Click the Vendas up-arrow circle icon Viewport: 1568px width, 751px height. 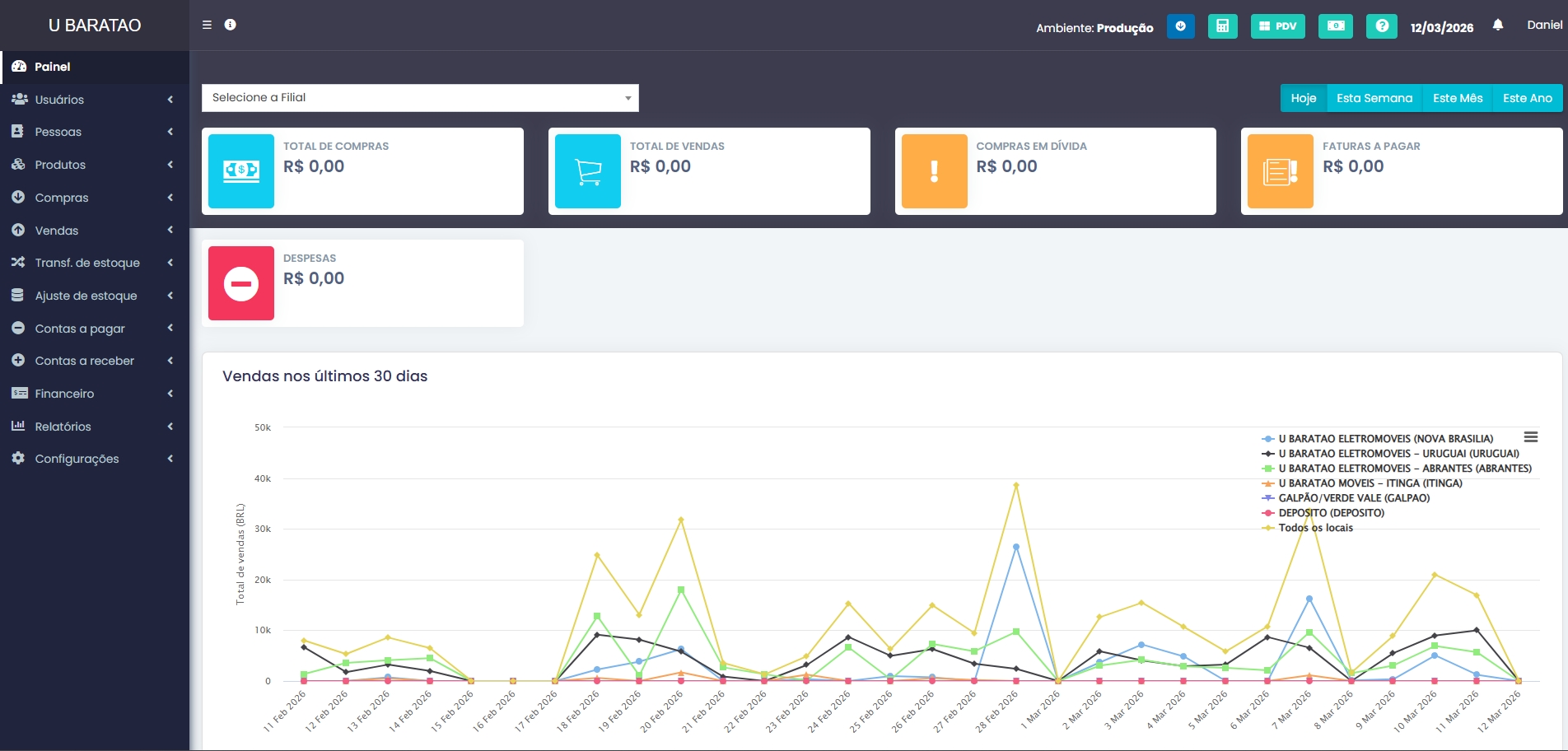pos(18,231)
